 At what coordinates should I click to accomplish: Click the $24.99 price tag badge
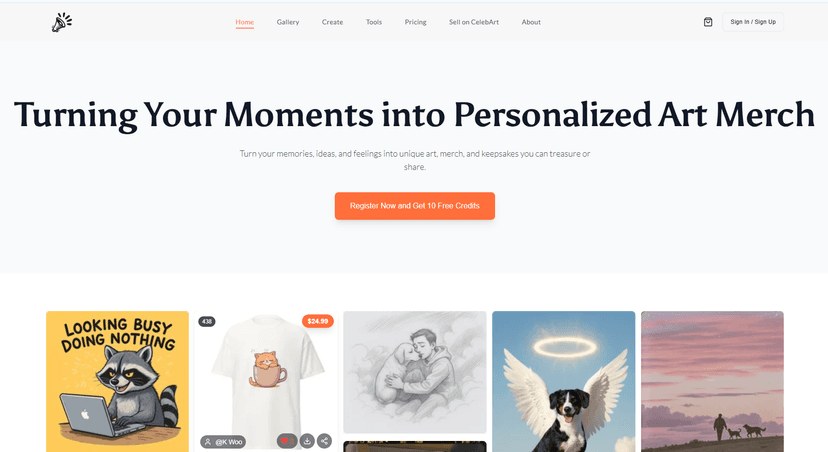[x=317, y=321]
